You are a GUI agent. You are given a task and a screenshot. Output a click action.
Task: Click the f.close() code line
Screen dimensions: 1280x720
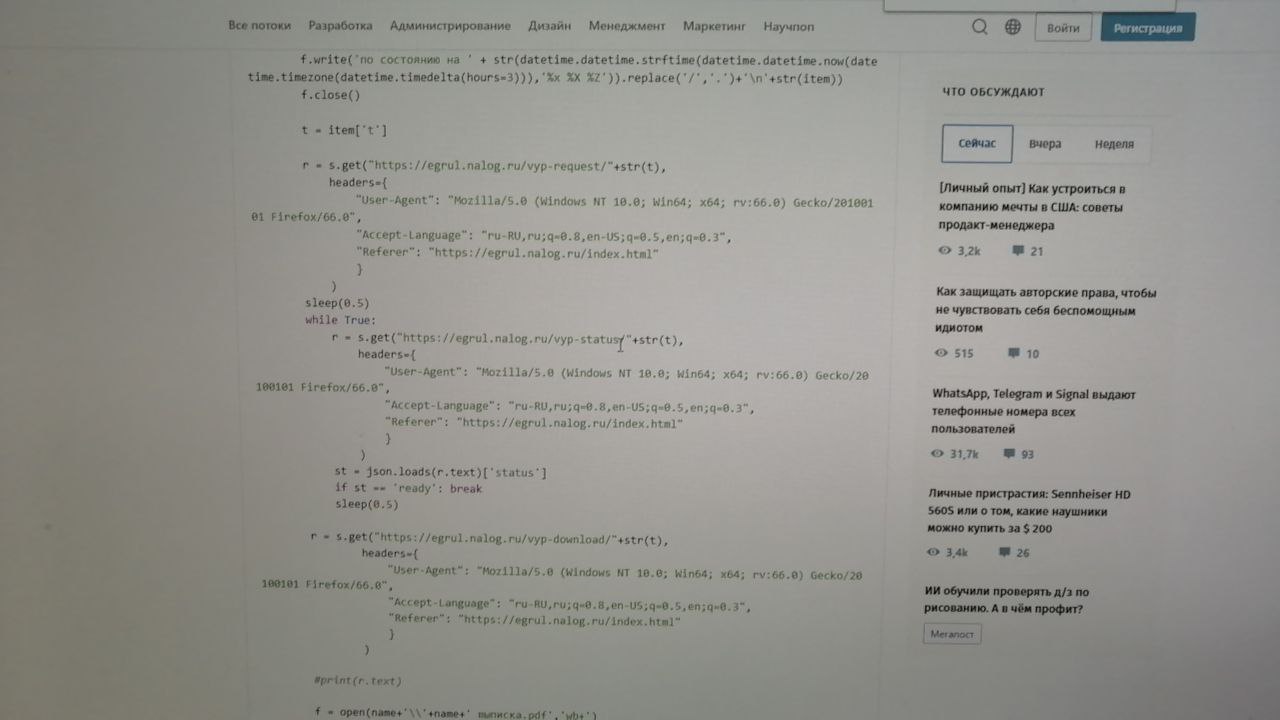coord(330,95)
